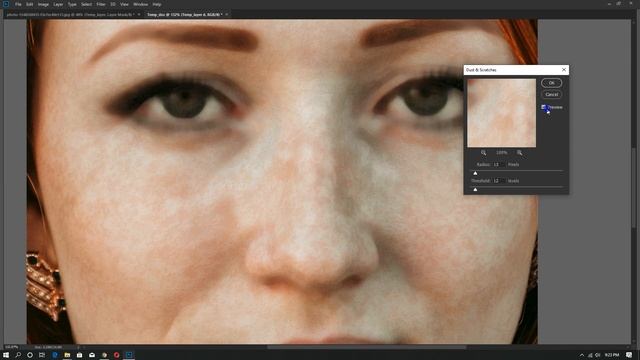The width and height of the screenshot is (640, 360).
Task: Click the Threshold value field
Action: [x=498, y=181]
